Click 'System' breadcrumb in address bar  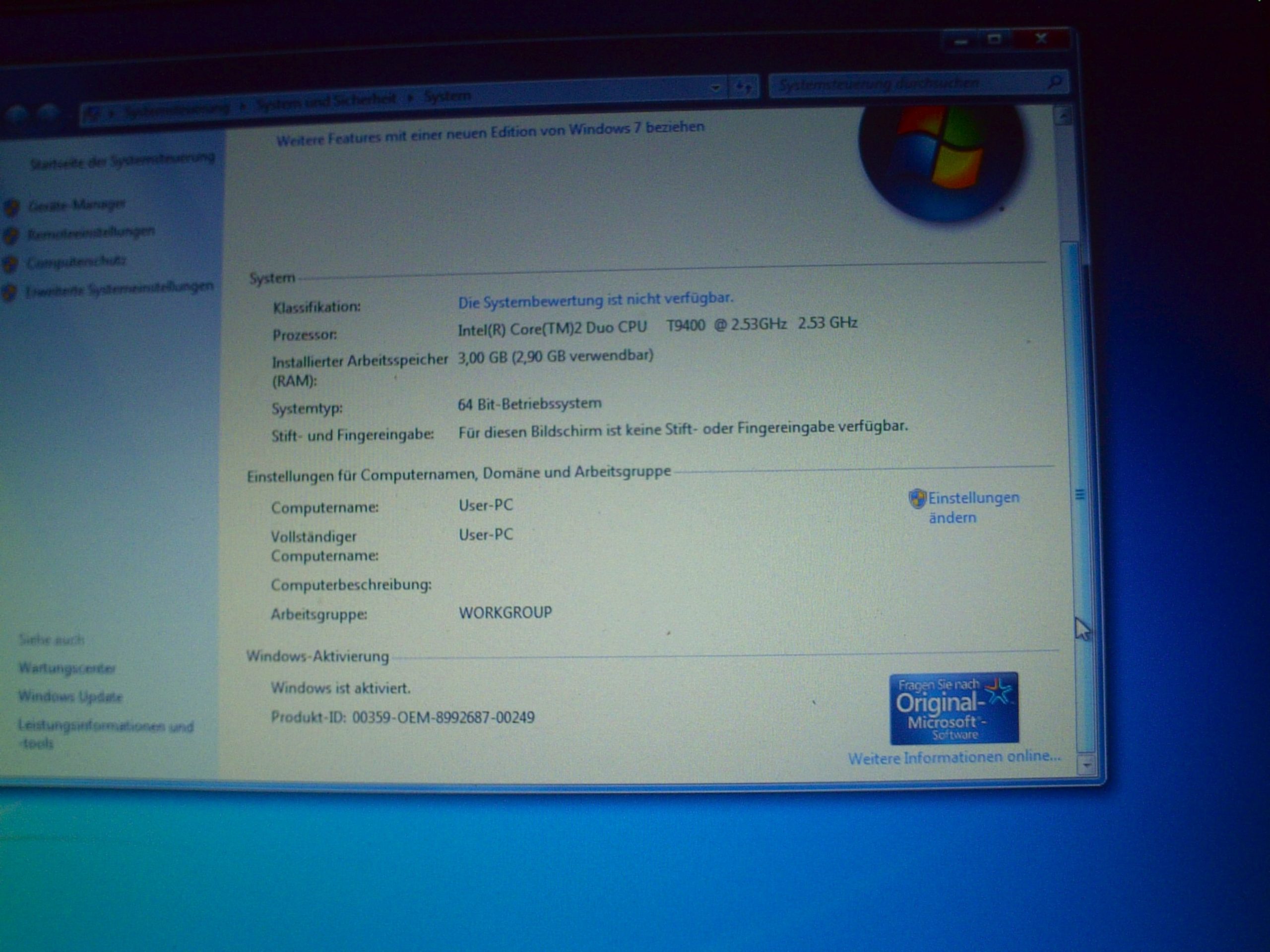(447, 96)
